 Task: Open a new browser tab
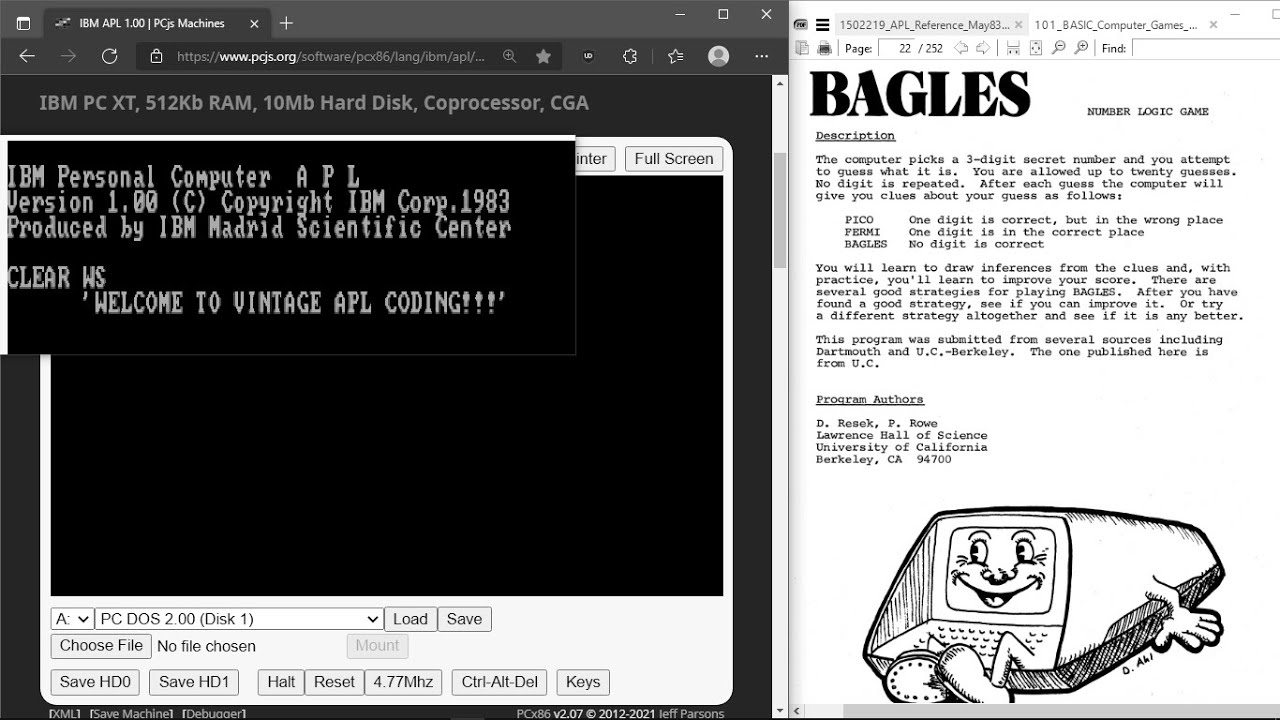pos(286,23)
